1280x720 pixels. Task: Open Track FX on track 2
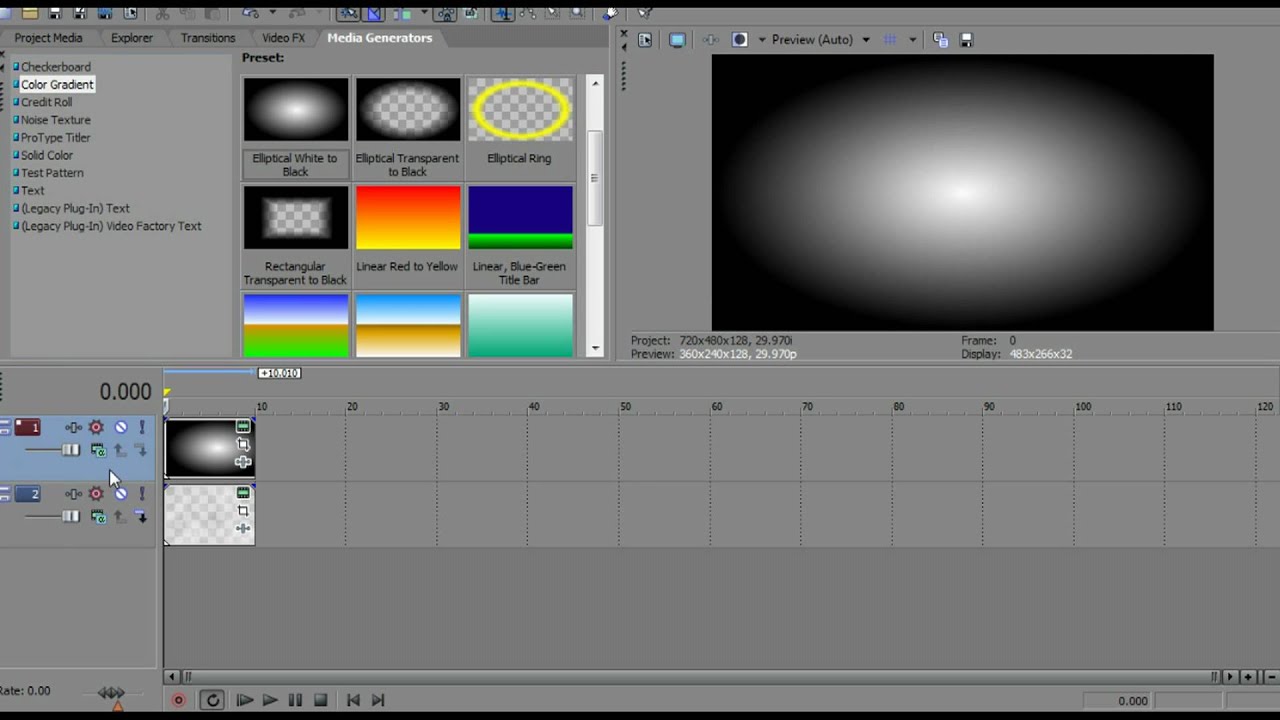click(74, 494)
